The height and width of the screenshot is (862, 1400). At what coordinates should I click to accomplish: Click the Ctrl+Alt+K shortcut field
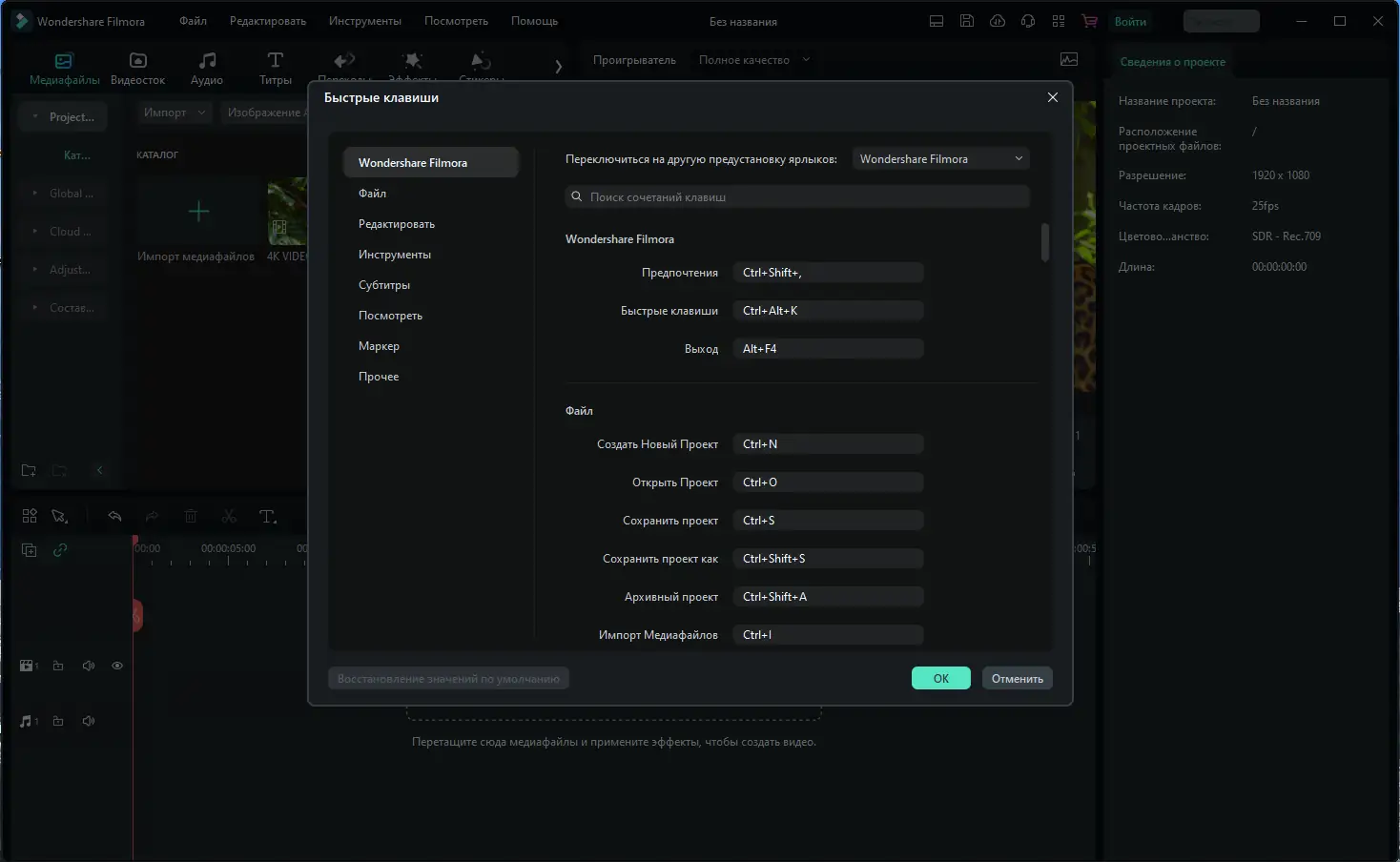[x=828, y=311]
